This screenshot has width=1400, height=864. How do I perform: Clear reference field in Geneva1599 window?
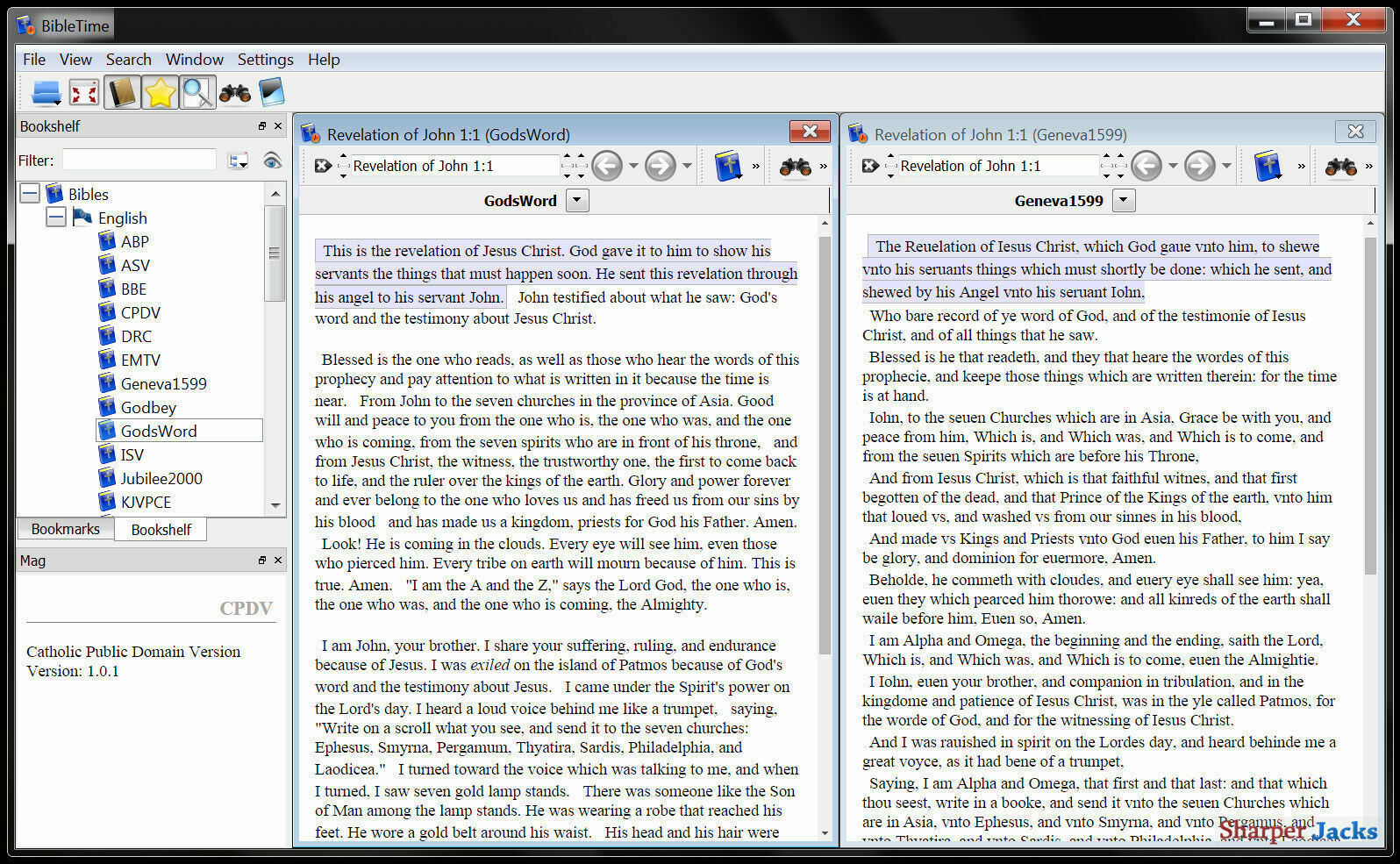870,166
